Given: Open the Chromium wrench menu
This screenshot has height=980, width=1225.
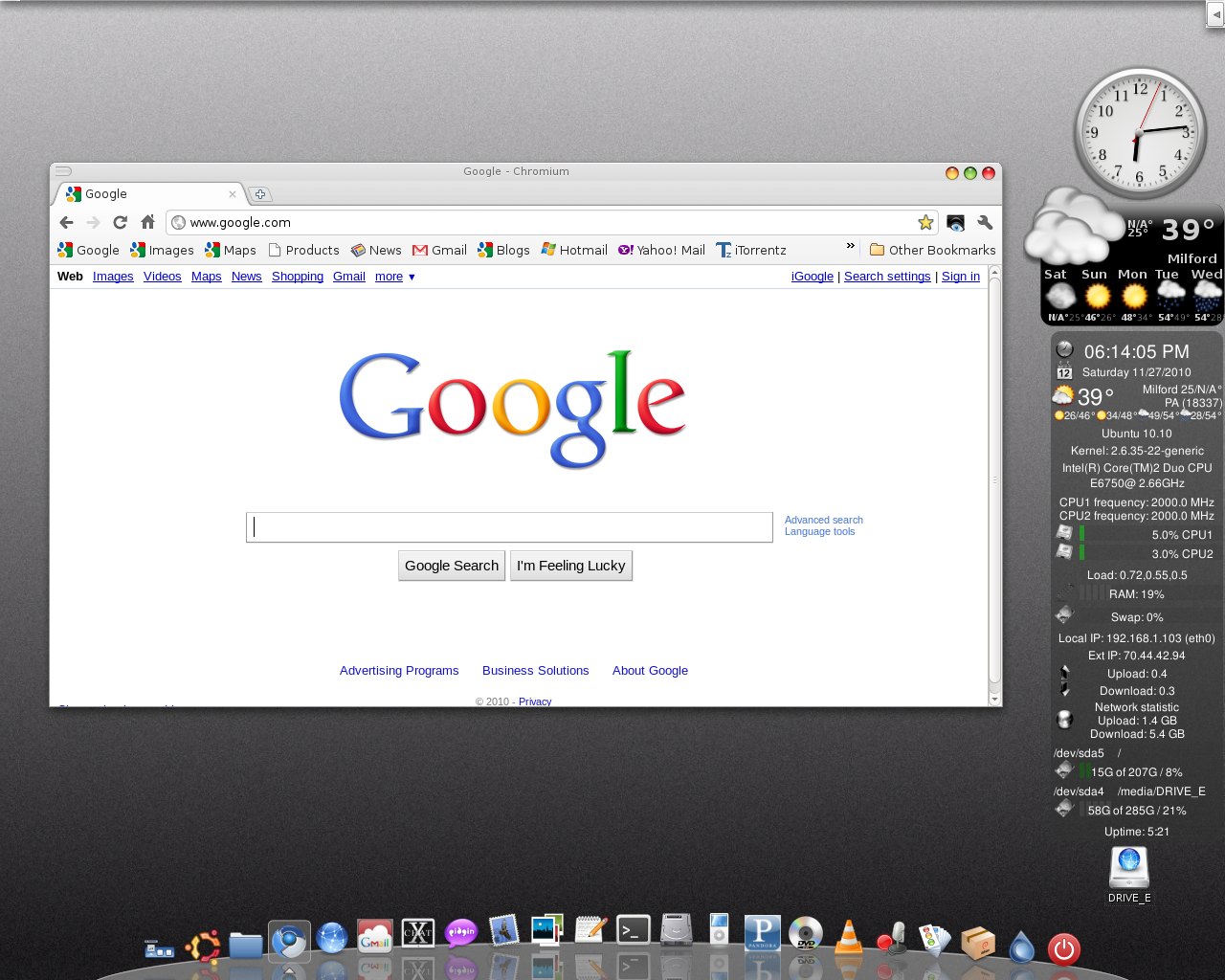Looking at the screenshot, I should (x=985, y=222).
